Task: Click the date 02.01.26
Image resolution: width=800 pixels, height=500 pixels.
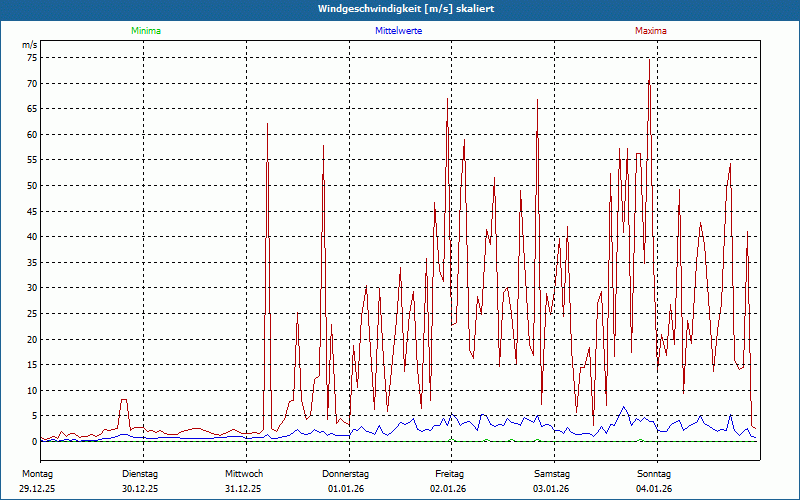Action: pyautogui.click(x=448, y=489)
